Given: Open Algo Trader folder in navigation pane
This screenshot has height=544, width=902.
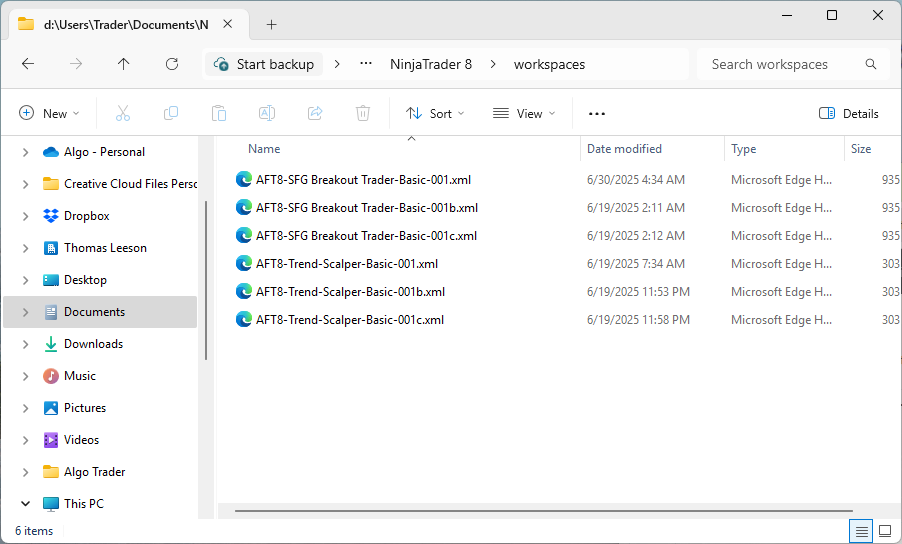Looking at the screenshot, I should click(94, 472).
